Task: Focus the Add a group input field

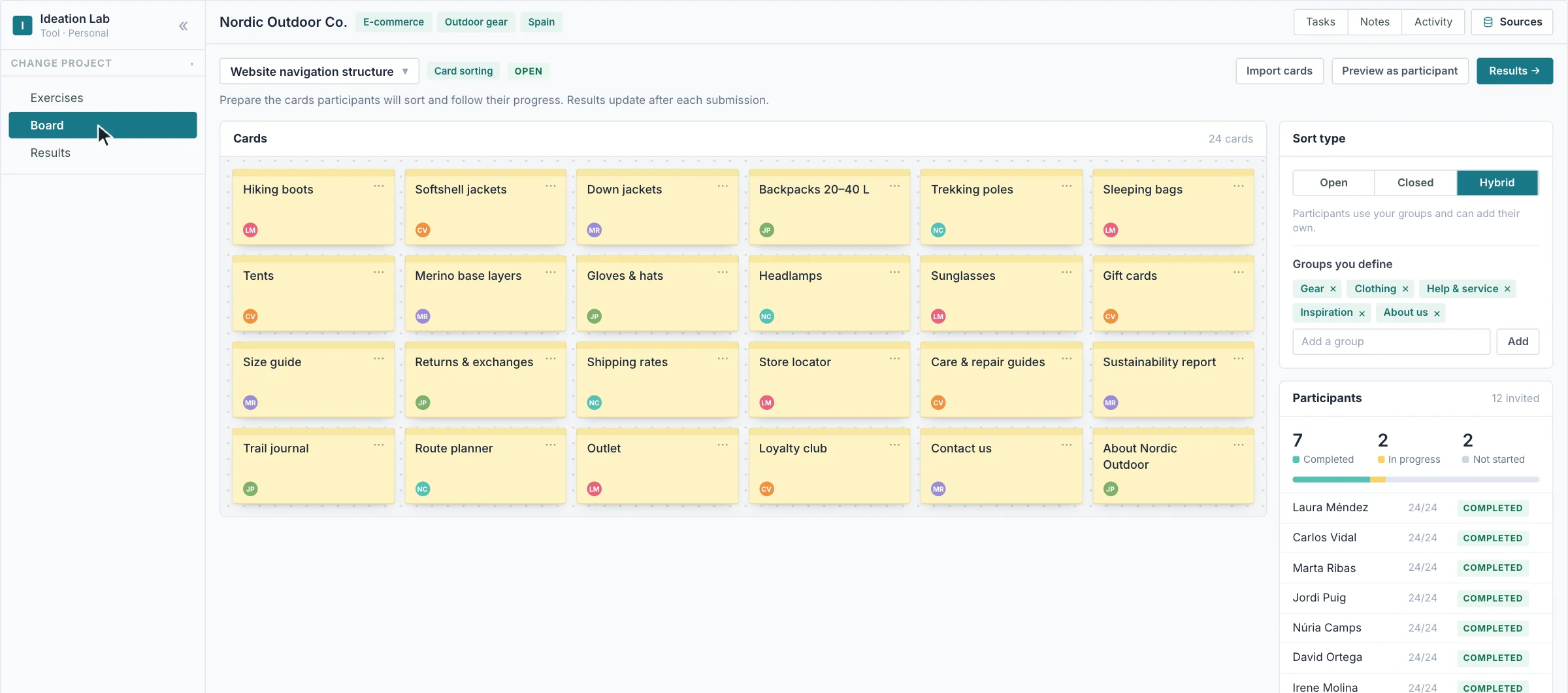Action: (x=1391, y=341)
